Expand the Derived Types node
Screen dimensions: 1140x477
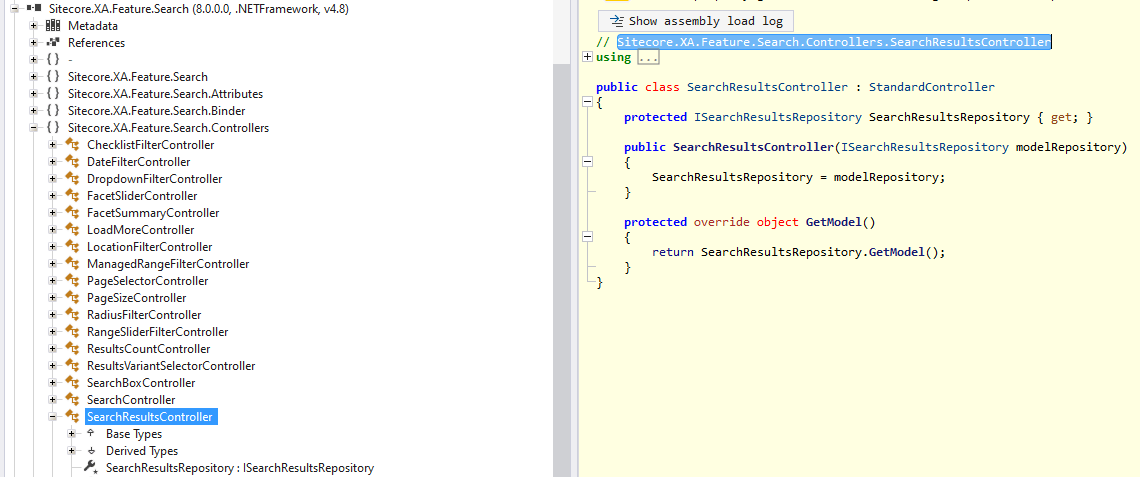pyautogui.click(x=71, y=451)
